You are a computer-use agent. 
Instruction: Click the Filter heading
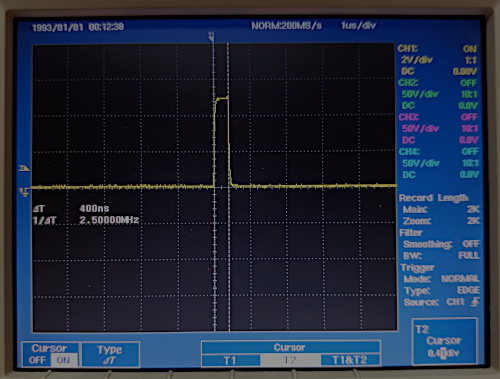click(411, 232)
